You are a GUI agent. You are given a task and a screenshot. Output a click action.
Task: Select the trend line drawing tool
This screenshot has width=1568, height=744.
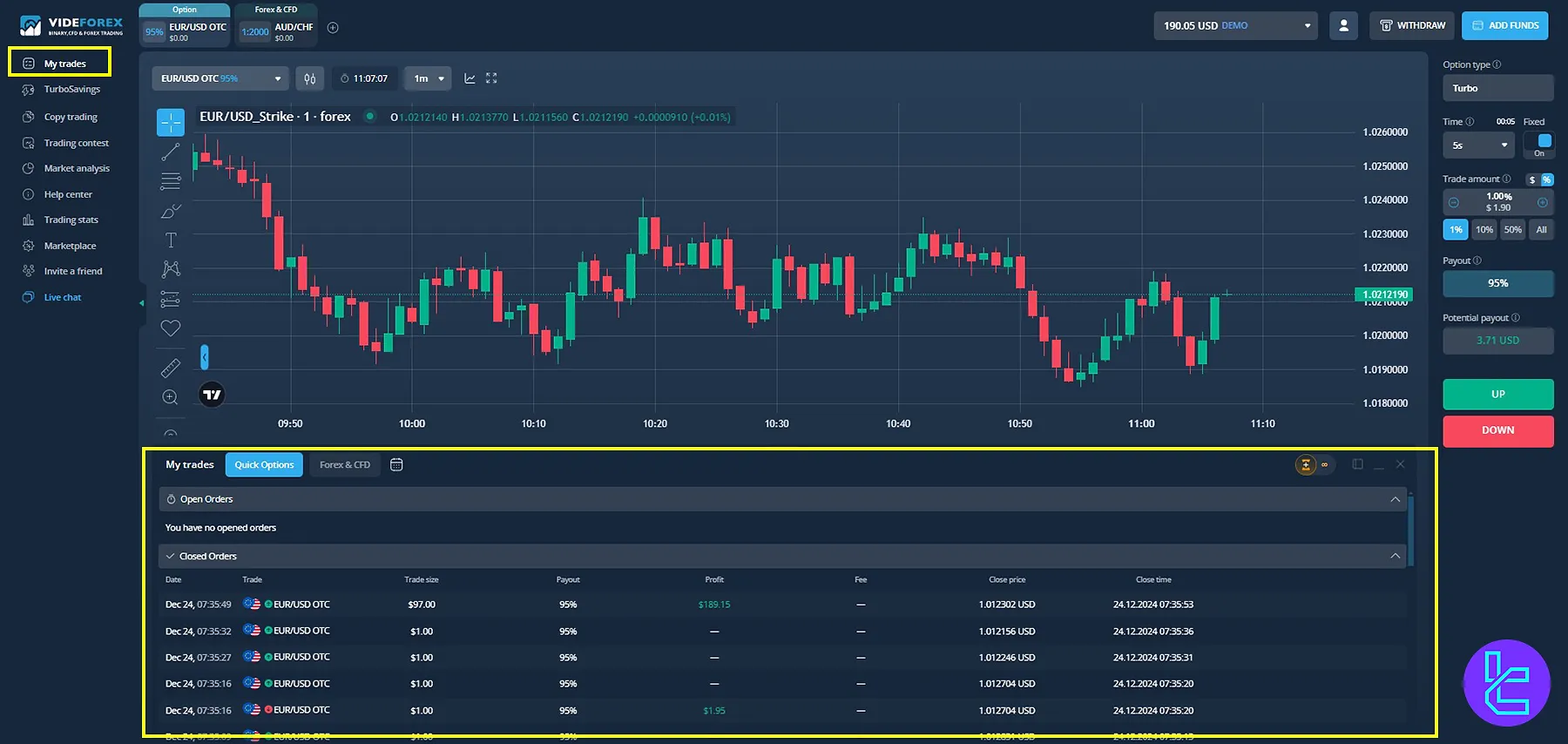pos(171,152)
